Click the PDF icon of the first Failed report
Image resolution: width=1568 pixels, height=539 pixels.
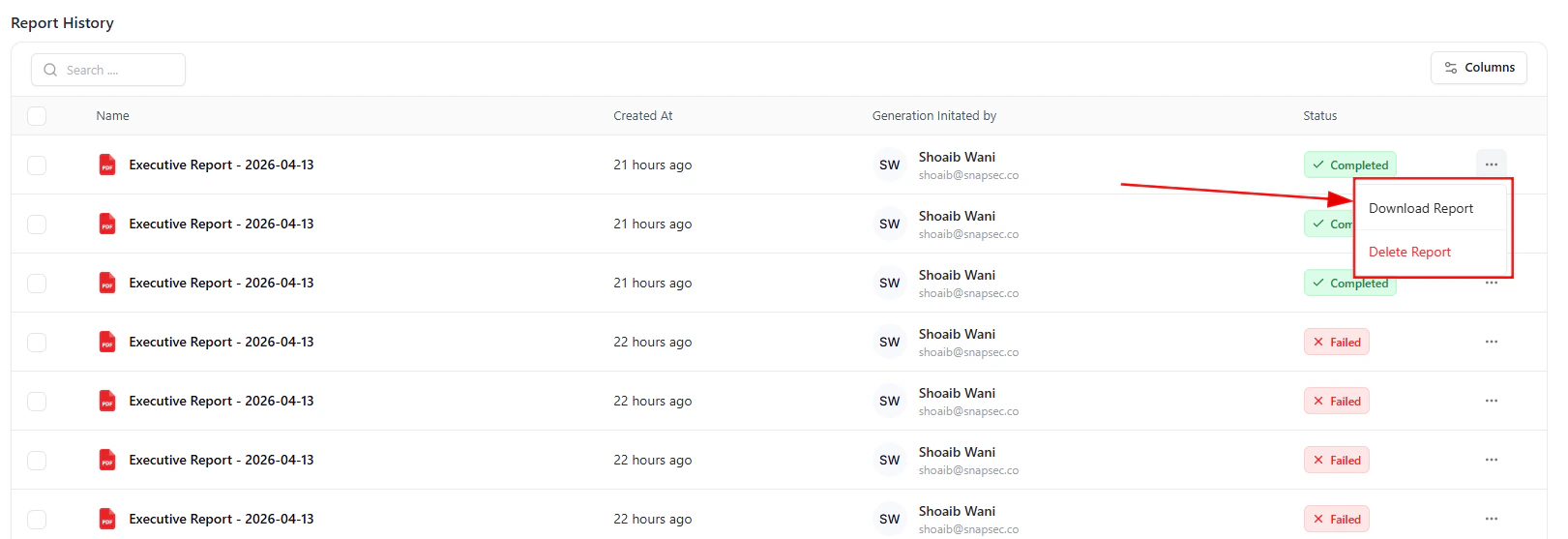point(107,342)
